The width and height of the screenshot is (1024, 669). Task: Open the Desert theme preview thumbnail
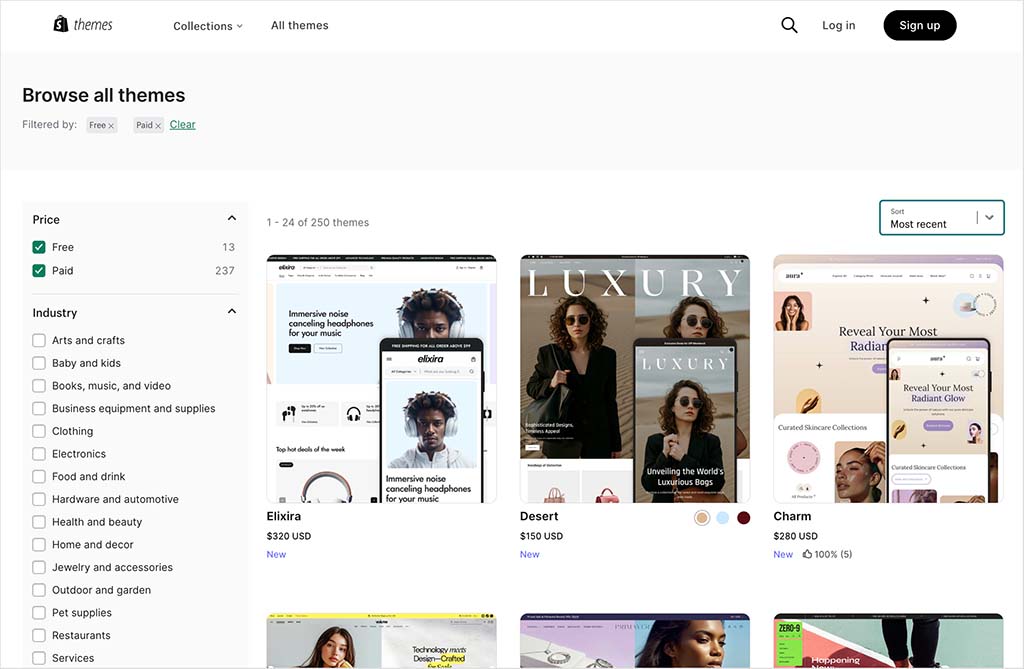point(635,379)
